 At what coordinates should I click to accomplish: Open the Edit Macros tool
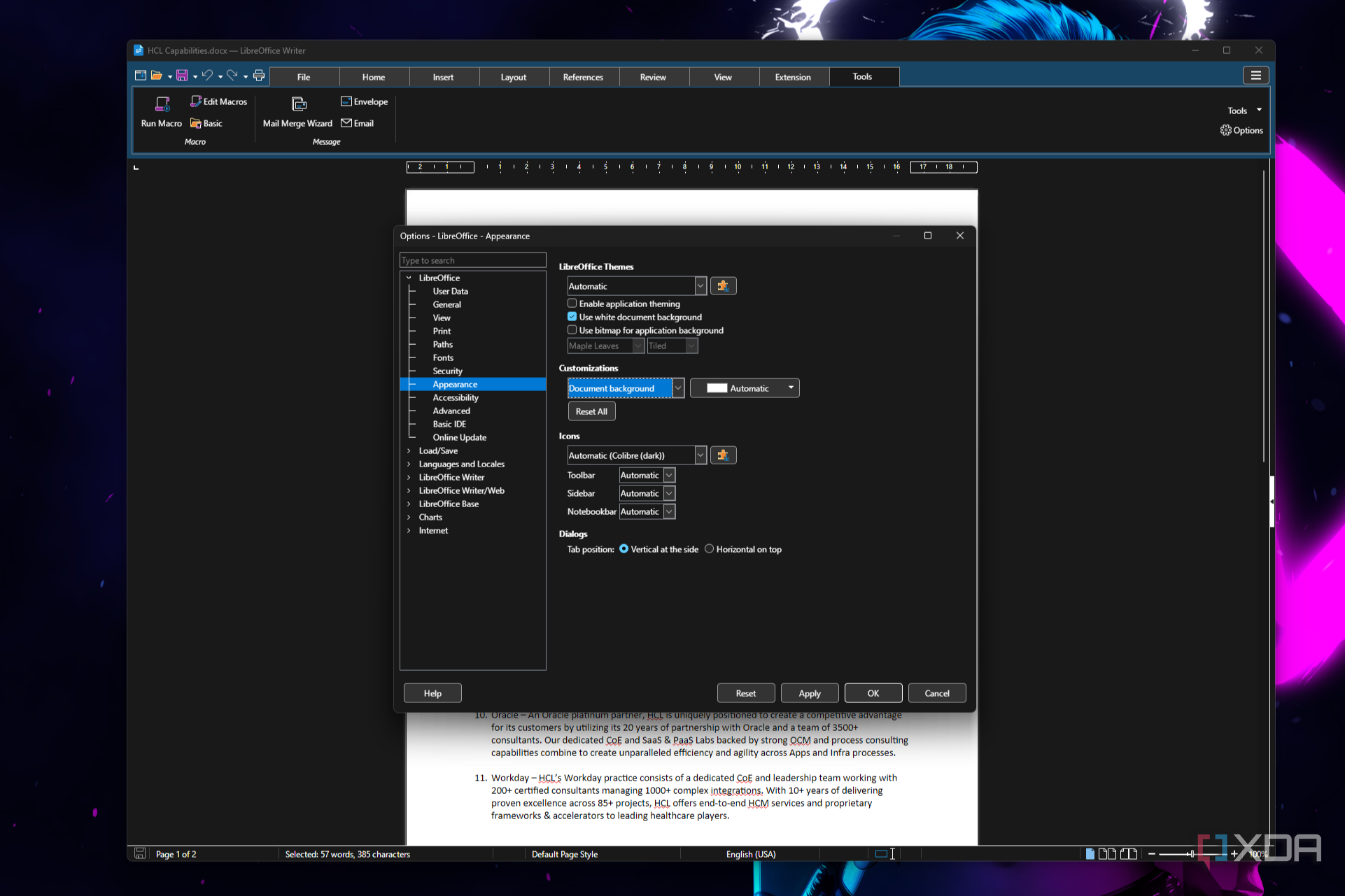coord(218,101)
